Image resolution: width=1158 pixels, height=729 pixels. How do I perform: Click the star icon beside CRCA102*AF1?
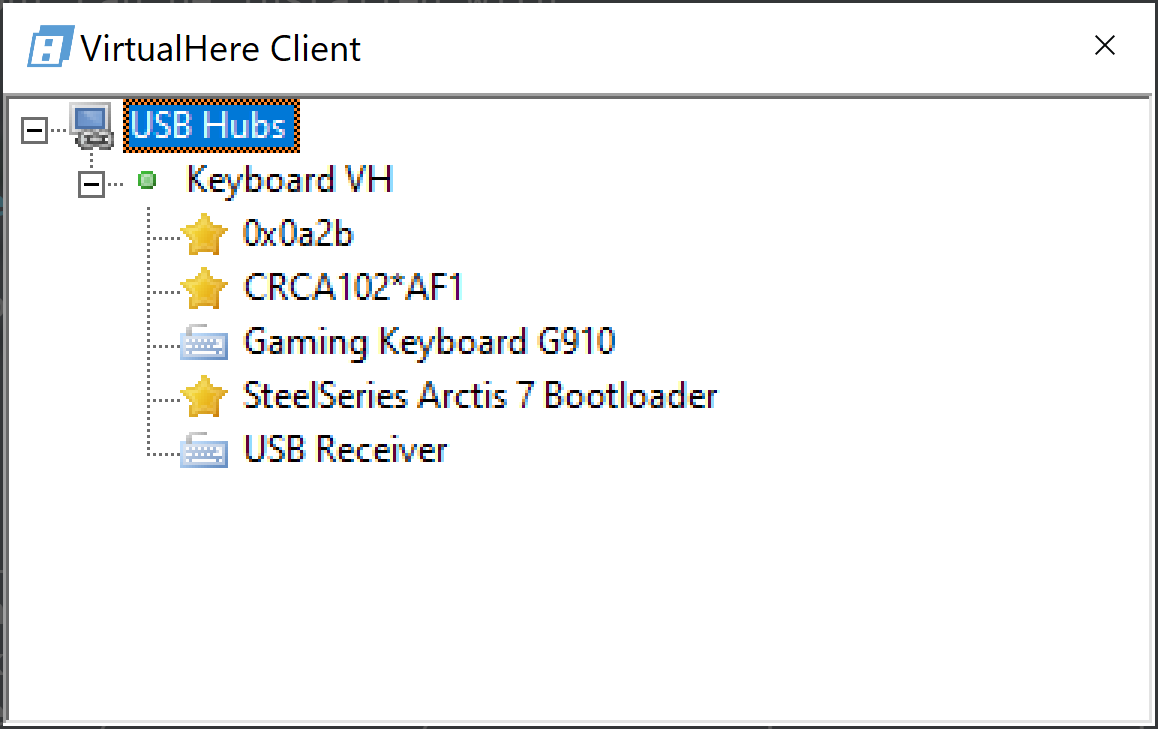coord(203,289)
